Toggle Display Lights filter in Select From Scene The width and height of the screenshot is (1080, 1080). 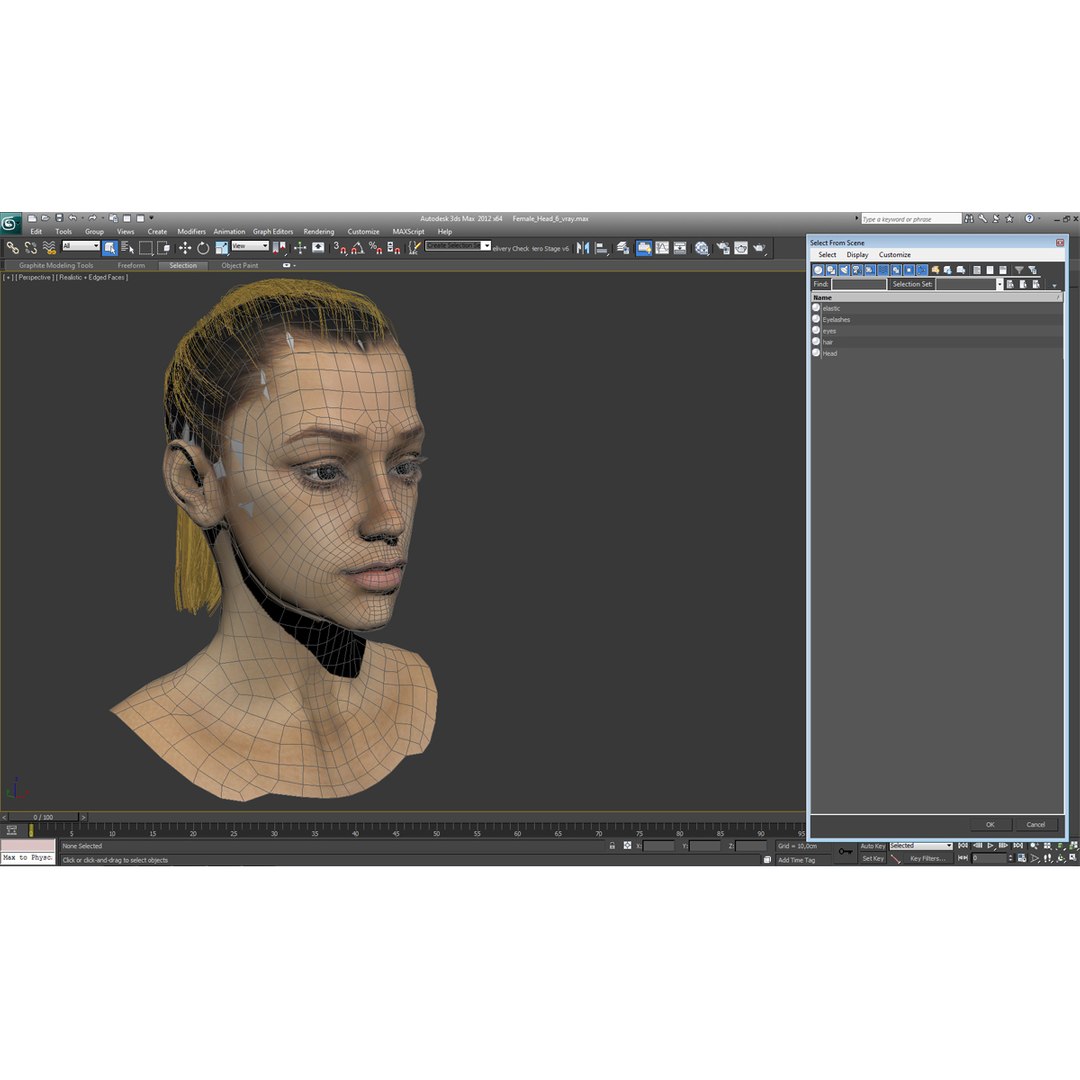tap(844, 270)
